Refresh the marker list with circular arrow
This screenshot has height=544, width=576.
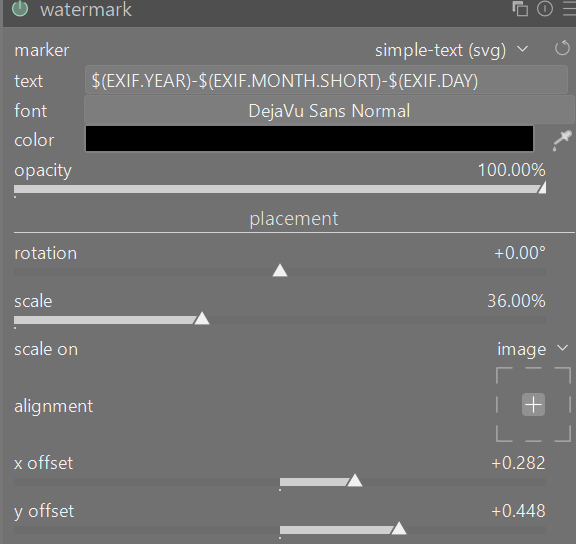click(x=562, y=48)
